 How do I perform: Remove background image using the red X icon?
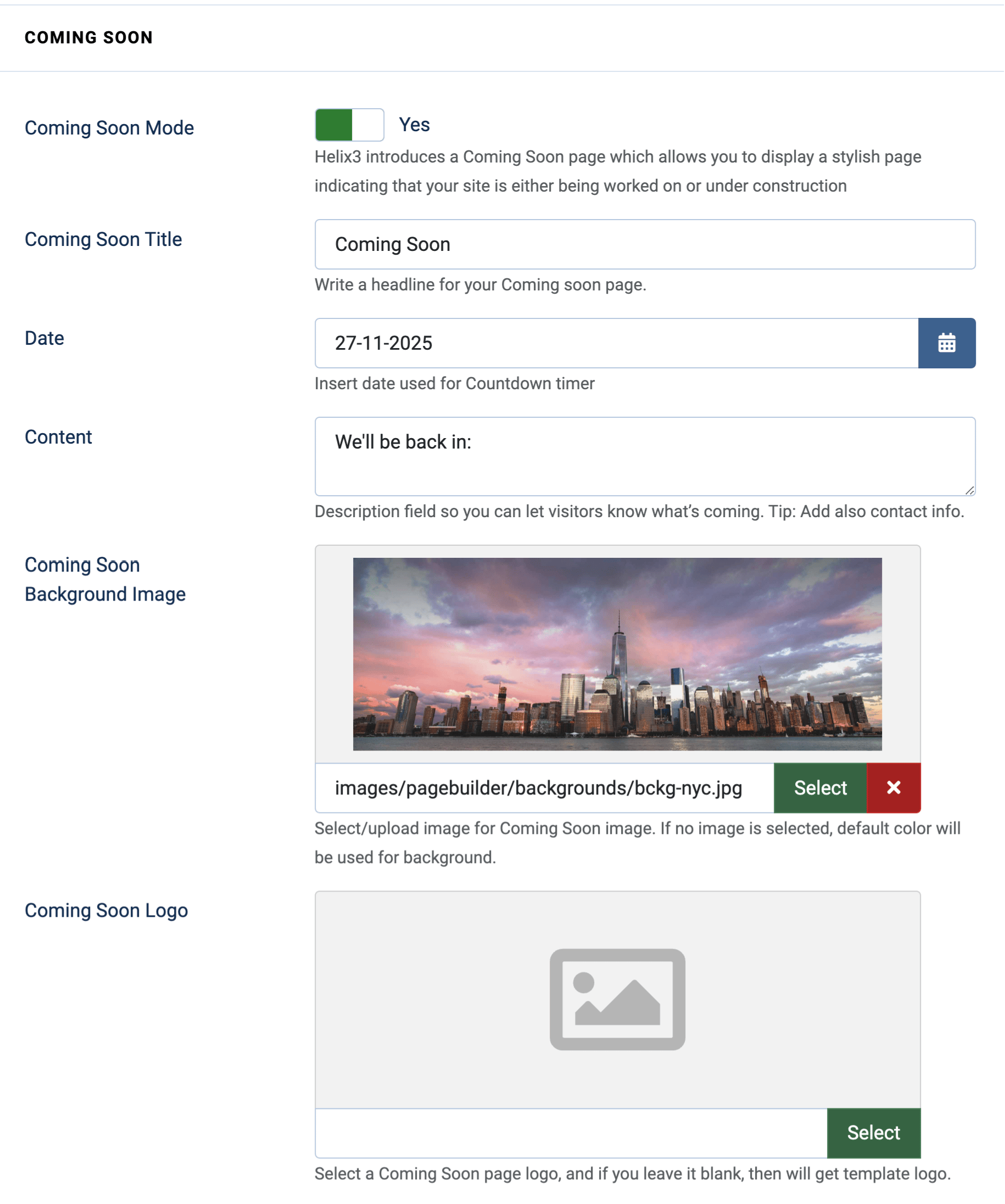tap(893, 788)
